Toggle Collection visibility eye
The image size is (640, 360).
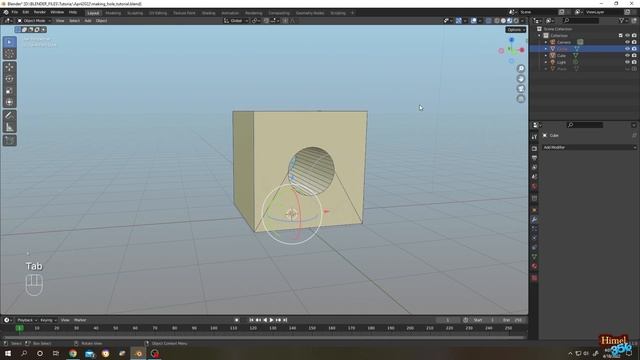(627, 36)
